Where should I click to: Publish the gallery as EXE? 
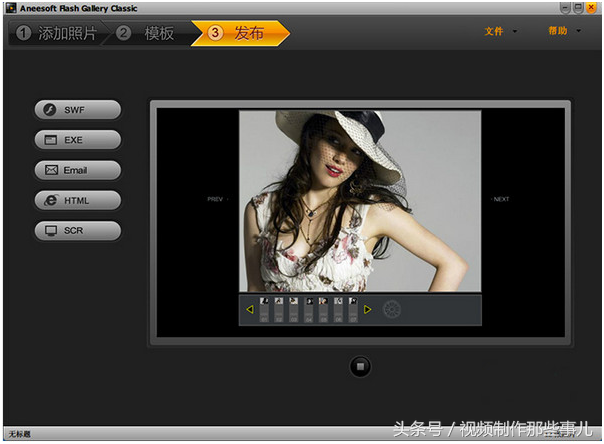pyautogui.click(x=78, y=140)
